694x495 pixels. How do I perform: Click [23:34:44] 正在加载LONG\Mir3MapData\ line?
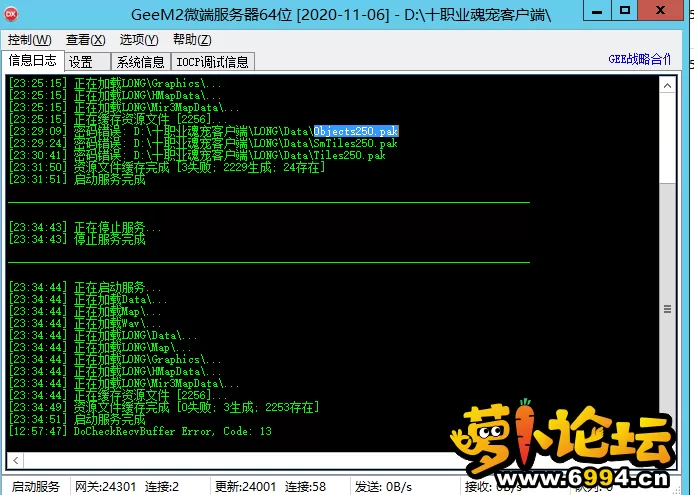tap(124, 383)
